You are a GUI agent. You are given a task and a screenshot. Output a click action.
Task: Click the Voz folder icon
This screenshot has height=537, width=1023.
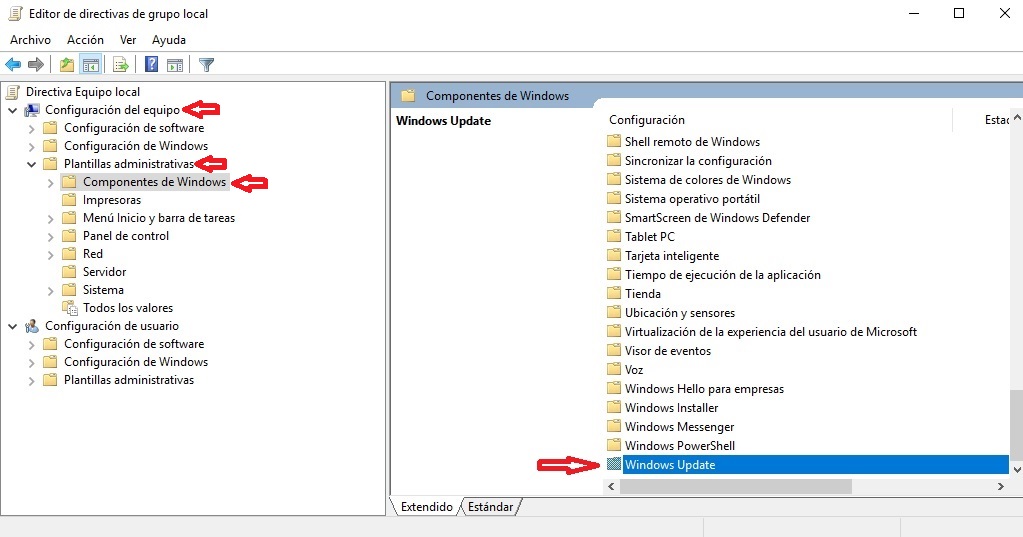pyautogui.click(x=613, y=369)
